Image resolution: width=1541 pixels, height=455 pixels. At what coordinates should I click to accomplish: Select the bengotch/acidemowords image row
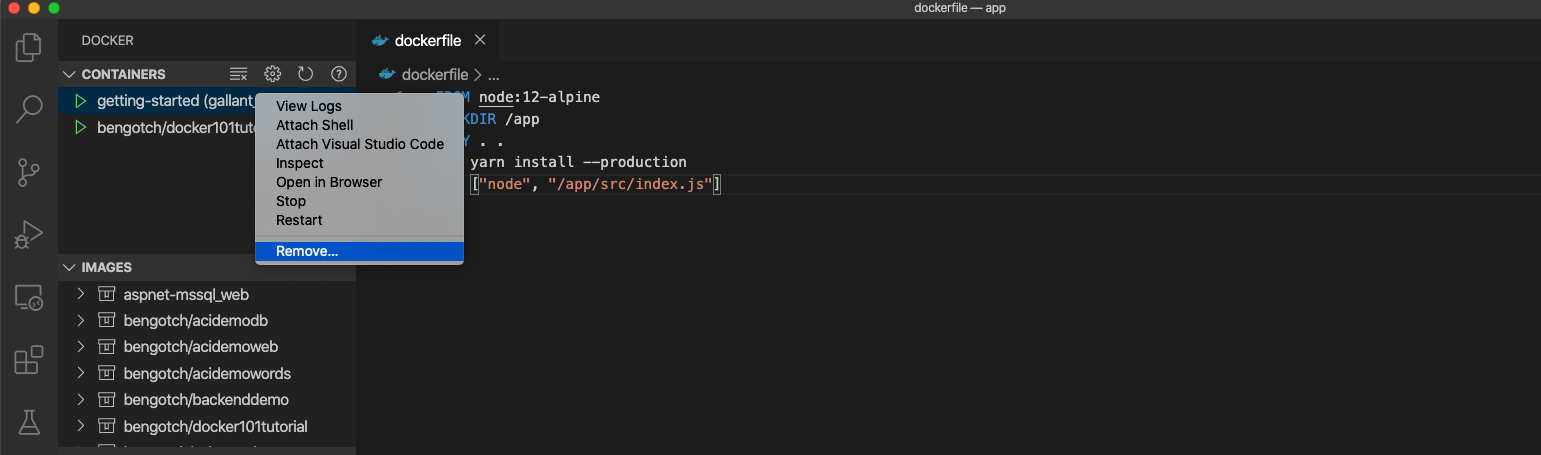point(207,373)
